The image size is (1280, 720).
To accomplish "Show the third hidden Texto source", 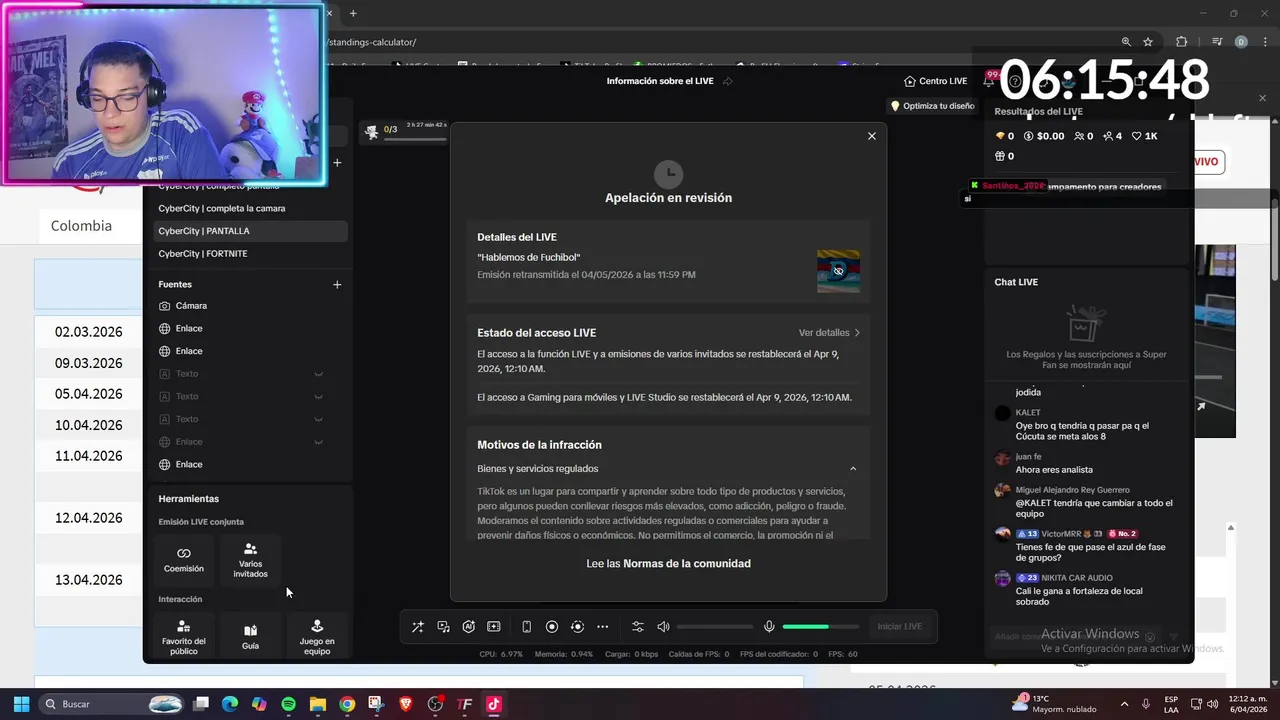I will 319,420.
